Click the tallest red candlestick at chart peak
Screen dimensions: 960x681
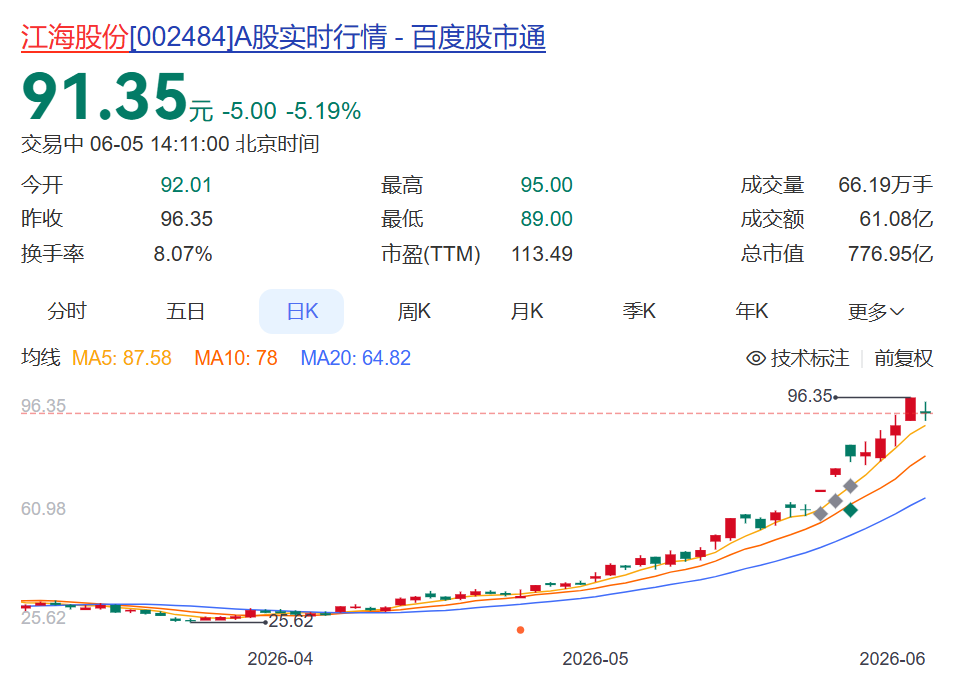pyautogui.click(x=910, y=408)
